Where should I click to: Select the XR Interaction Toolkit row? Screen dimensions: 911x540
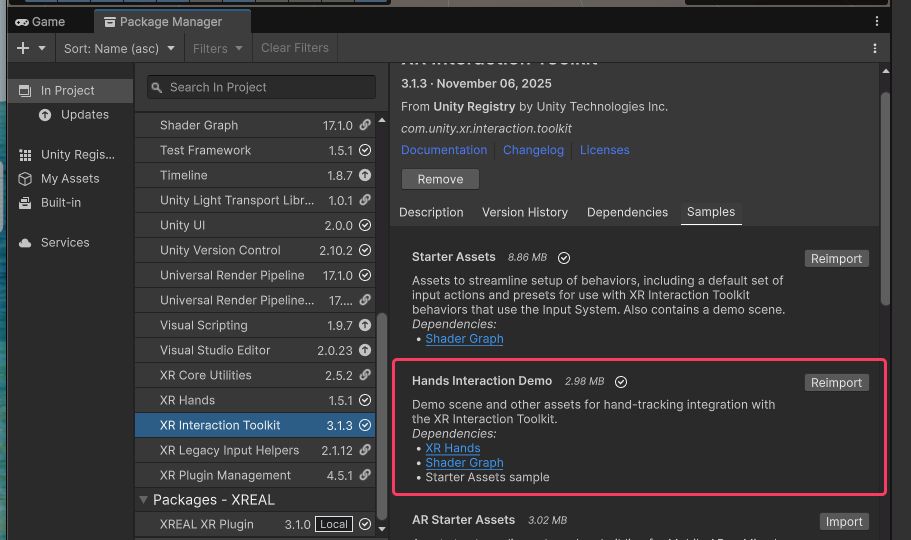[x=255, y=425]
